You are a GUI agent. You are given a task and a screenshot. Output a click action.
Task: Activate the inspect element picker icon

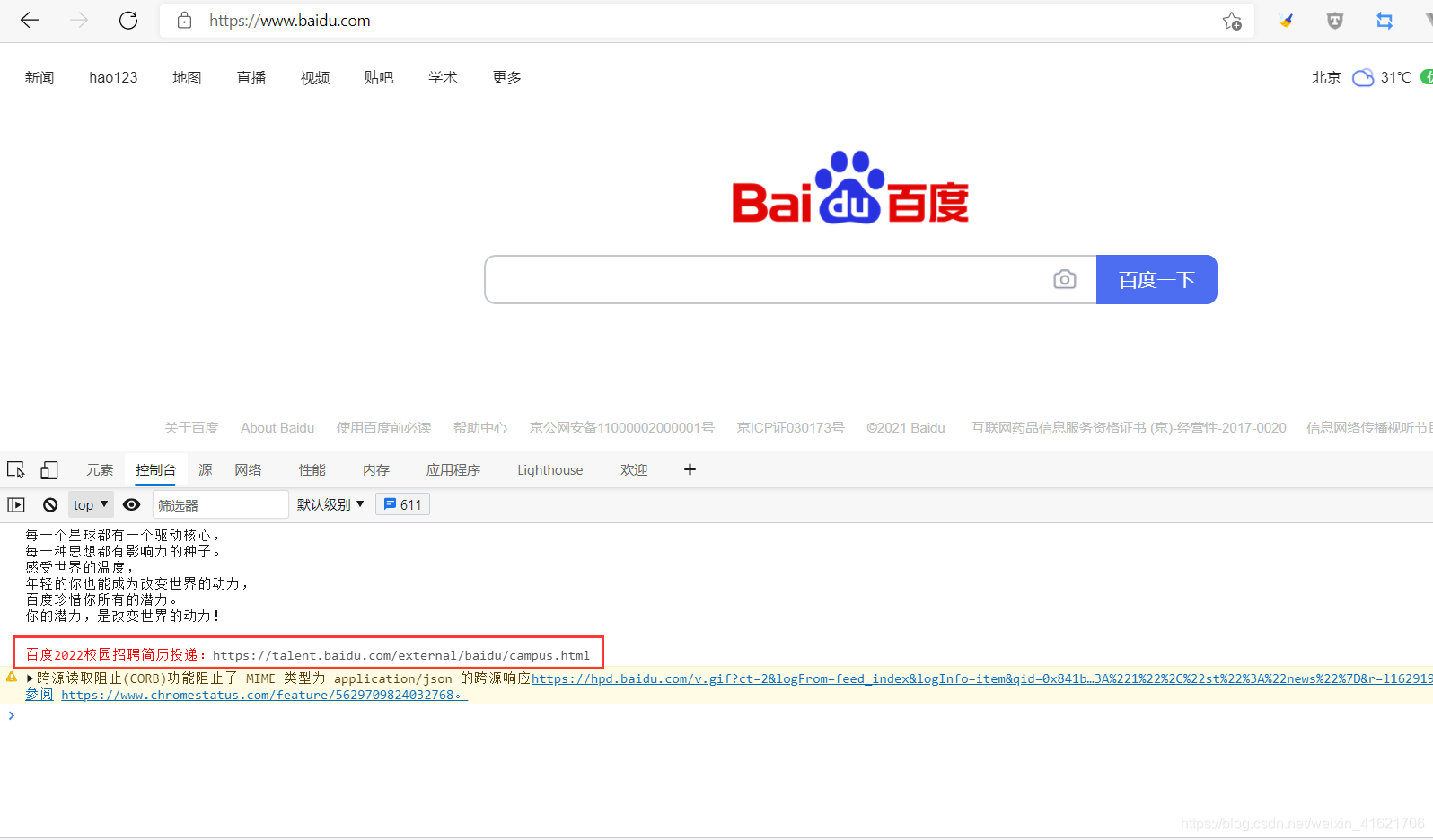click(x=16, y=469)
